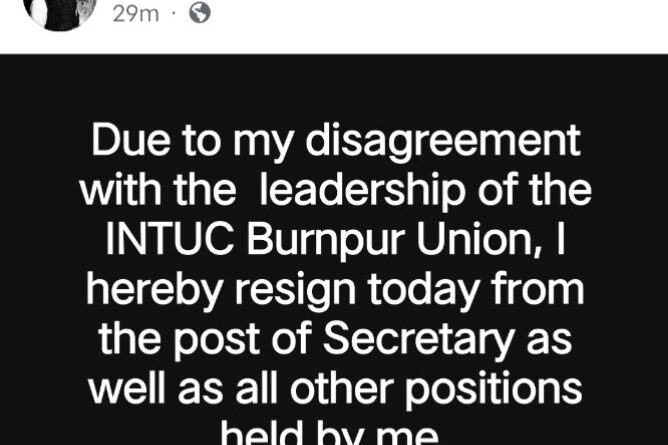Click the word 'disagreement' in the post

tap(443, 142)
